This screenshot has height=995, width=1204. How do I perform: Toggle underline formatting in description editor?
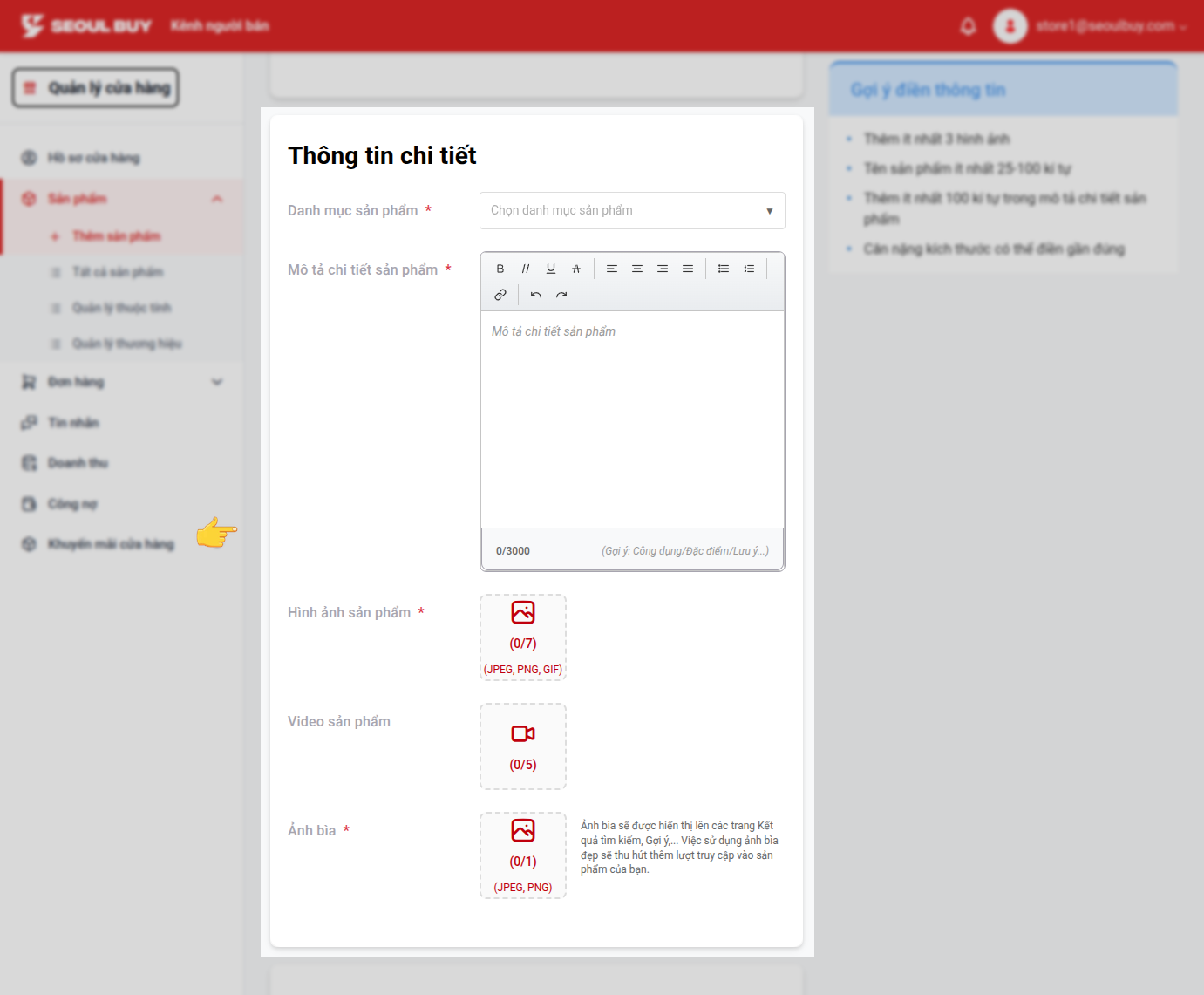[551, 269]
